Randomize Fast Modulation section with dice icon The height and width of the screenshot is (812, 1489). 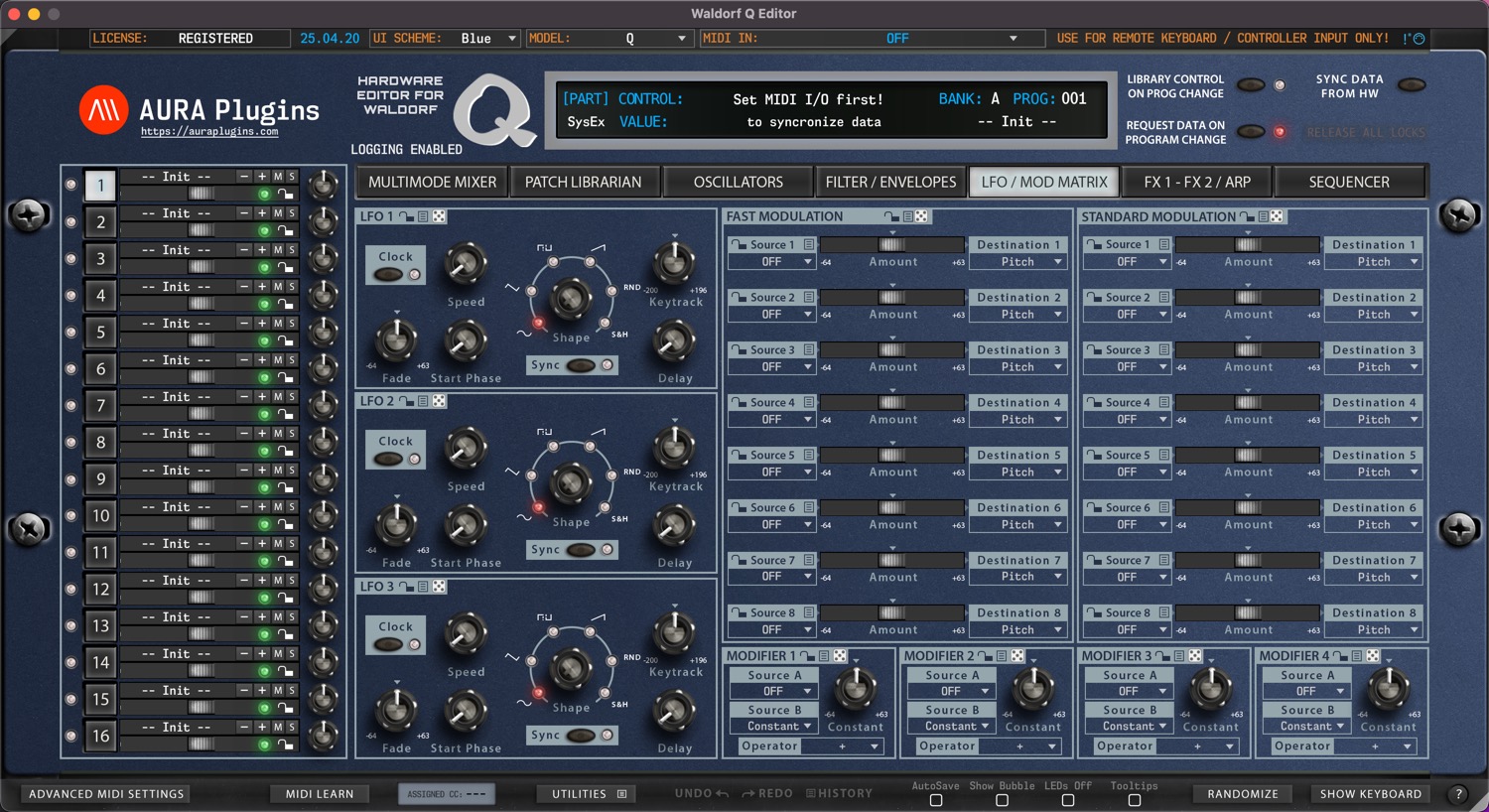click(921, 216)
